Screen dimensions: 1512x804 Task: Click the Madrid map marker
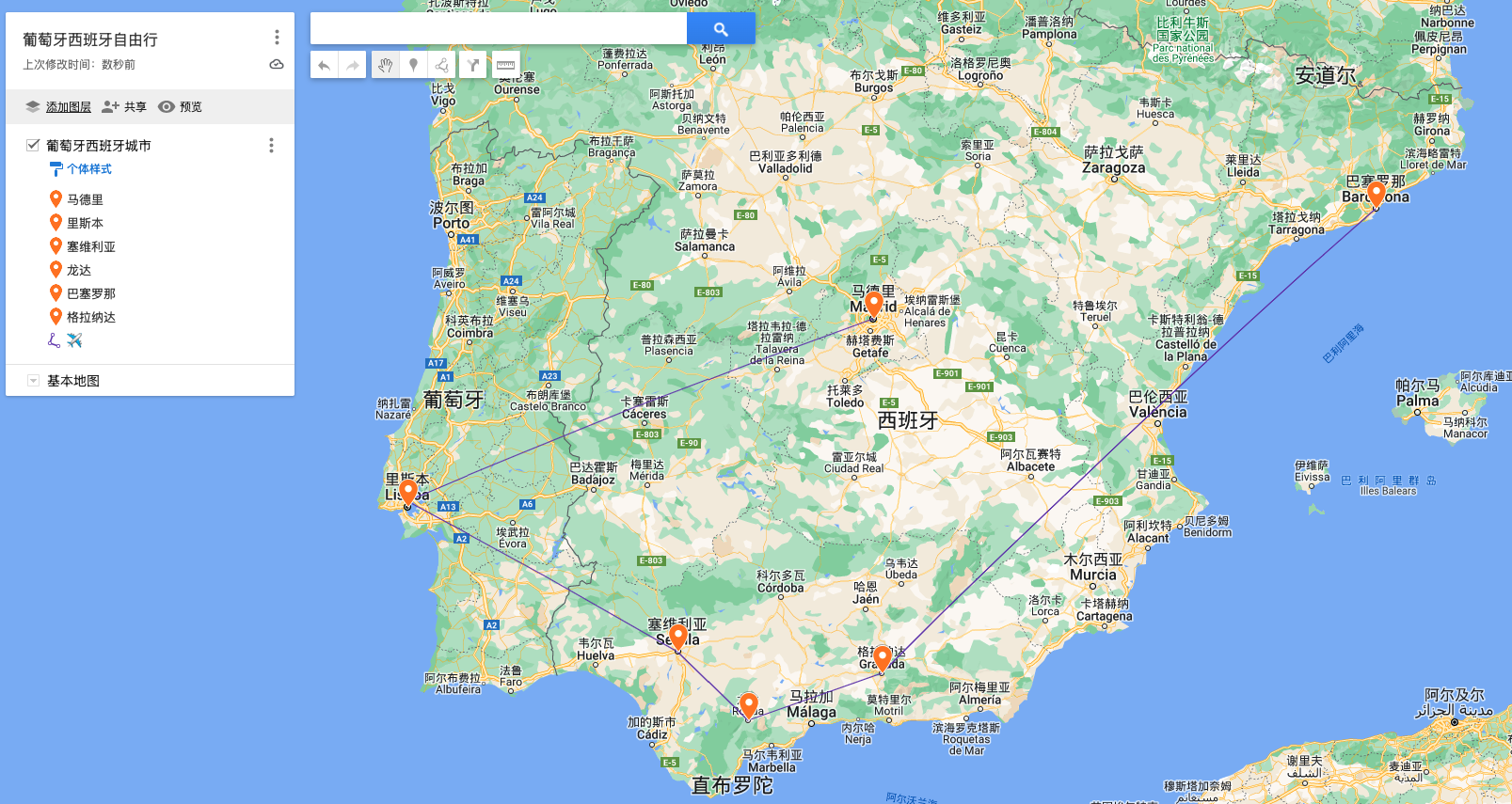coord(873,304)
